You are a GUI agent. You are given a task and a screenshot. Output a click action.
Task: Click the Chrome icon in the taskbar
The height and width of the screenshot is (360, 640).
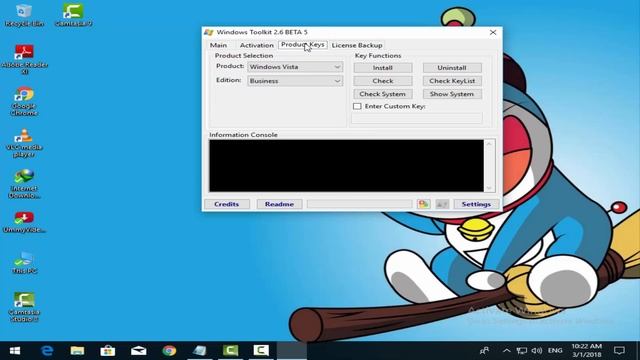(x=169, y=351)
